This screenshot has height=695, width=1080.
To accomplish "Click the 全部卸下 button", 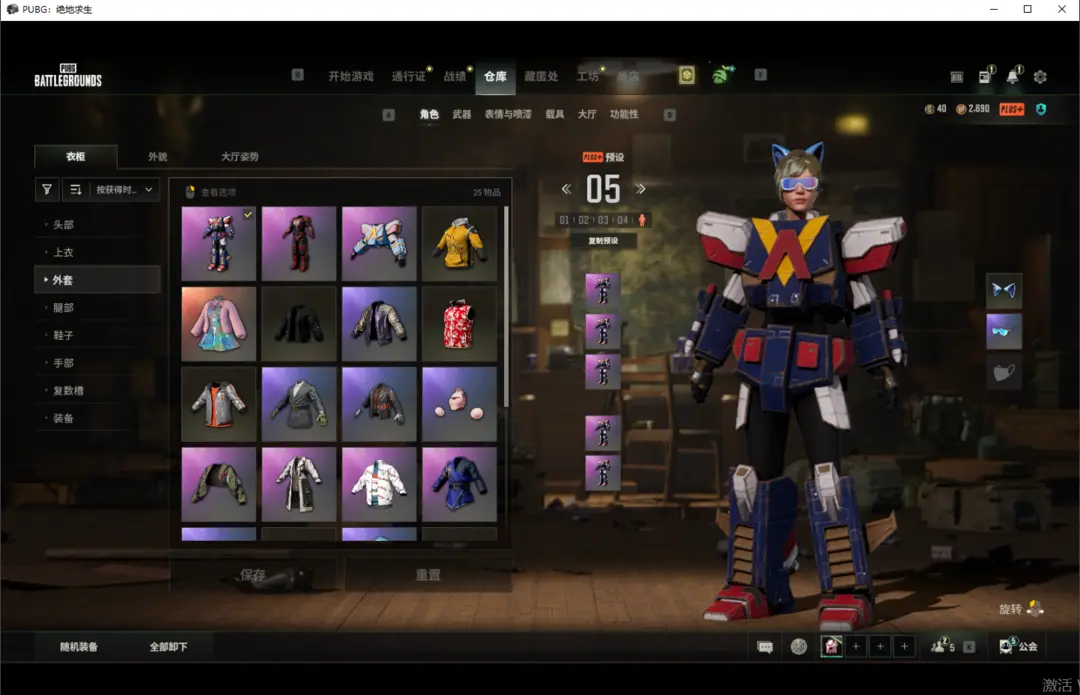I will tap(168, 647).
